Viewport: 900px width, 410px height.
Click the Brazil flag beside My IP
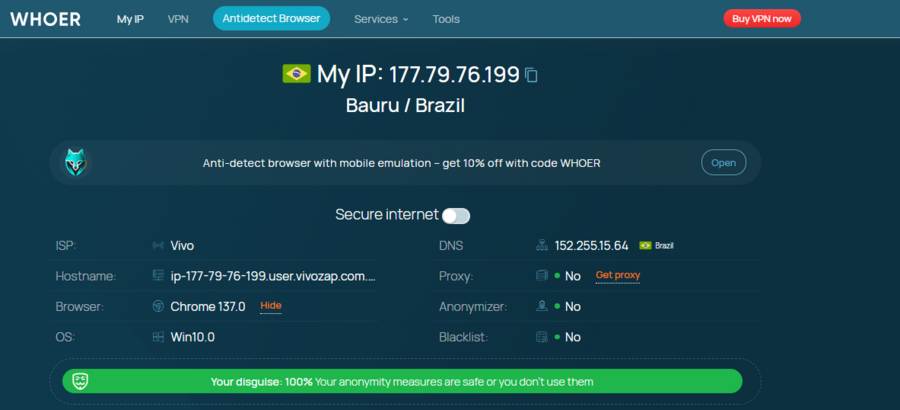click(296, 74)
